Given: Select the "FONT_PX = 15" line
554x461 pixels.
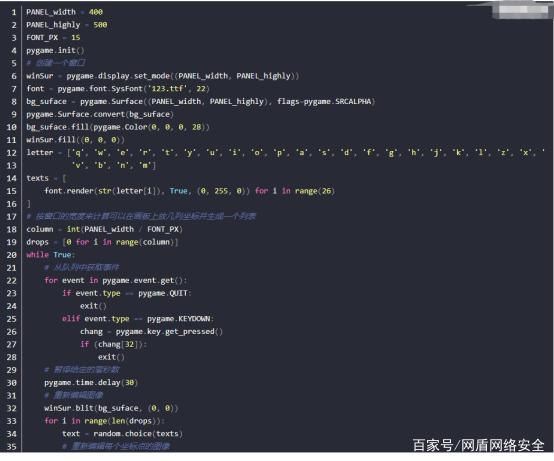Looking at the screenshot, I should pyautogui.click(x=53, y=37).
